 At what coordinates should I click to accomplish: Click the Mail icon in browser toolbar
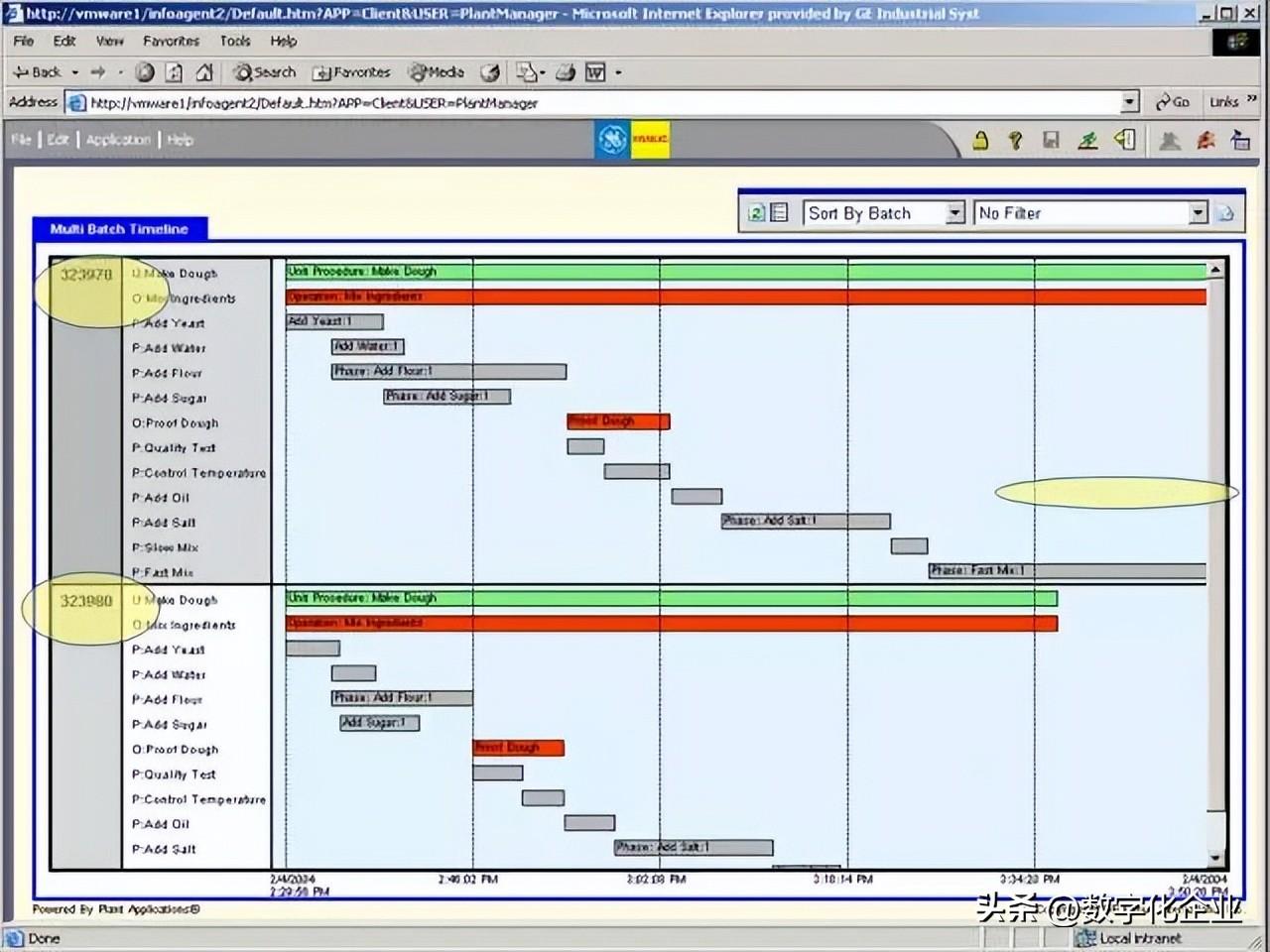[527, 72]
